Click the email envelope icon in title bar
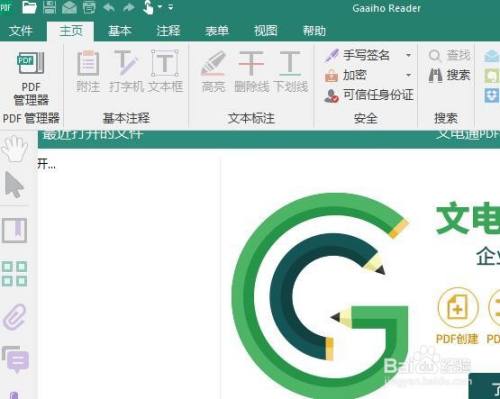Viewport: 500px width, 399px height. point(69,7)
